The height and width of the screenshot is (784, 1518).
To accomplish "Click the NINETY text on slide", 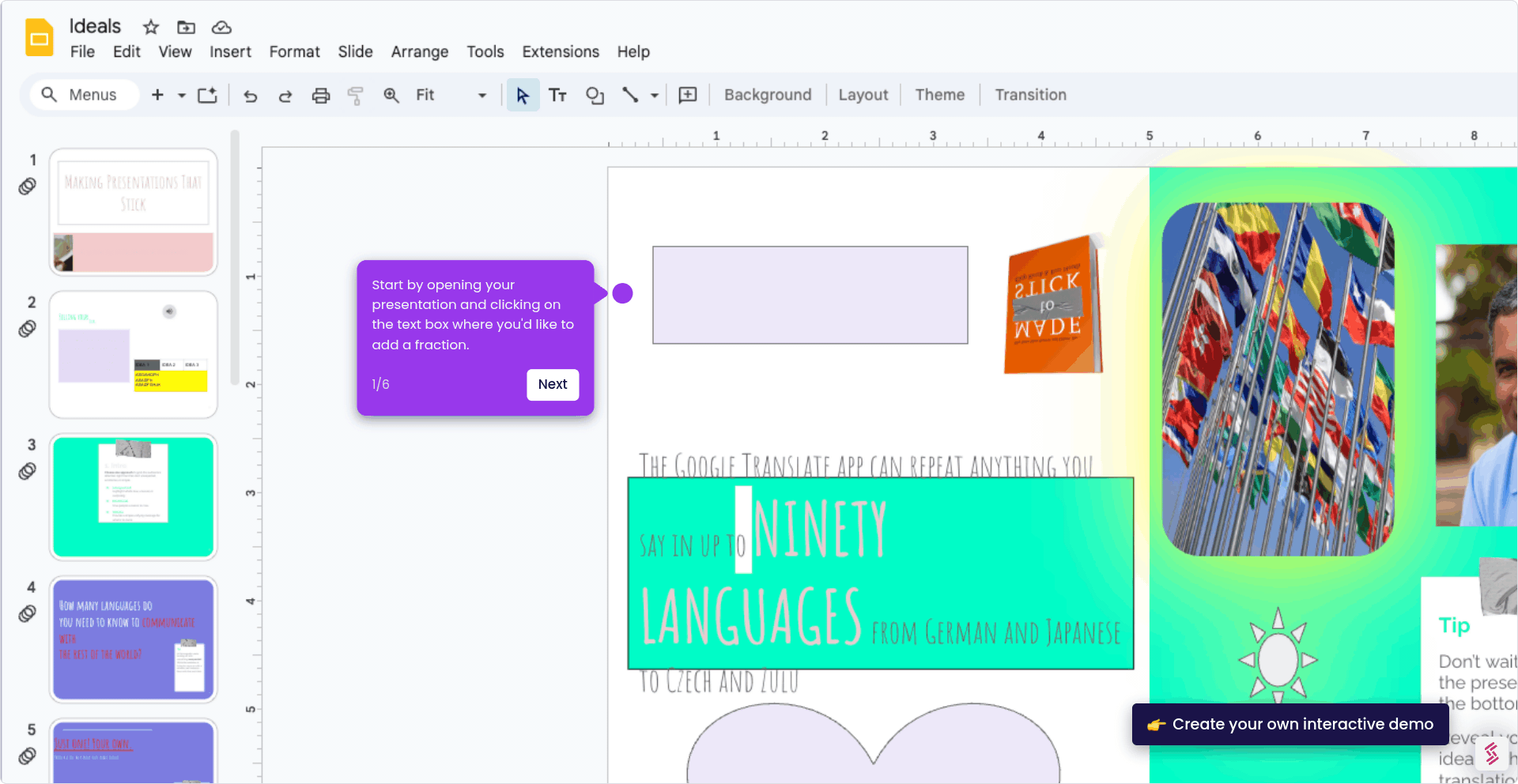I will tap(820, 530).
